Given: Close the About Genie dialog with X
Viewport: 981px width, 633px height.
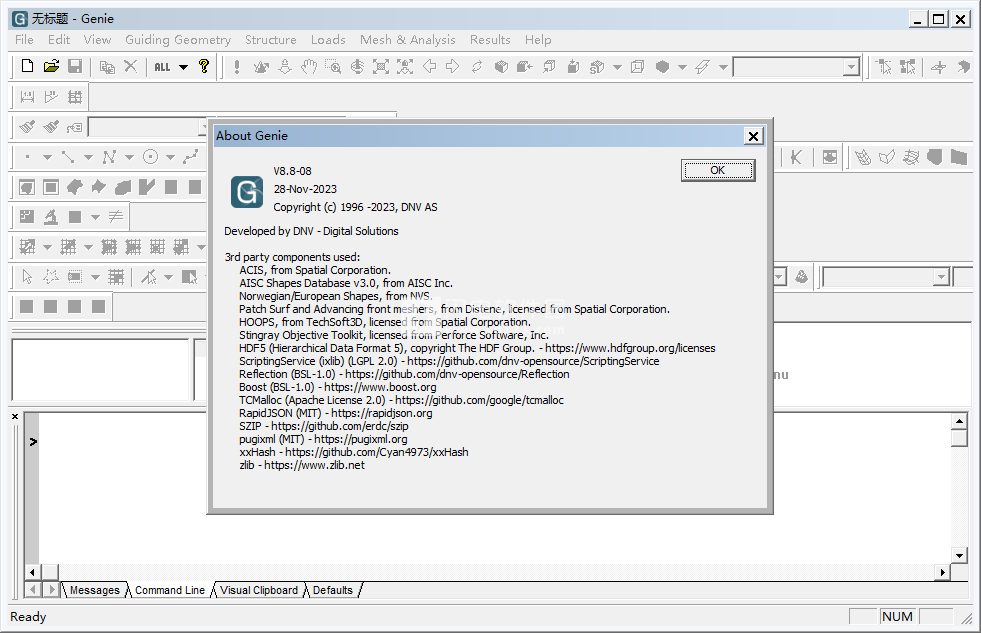Looking at the screenshot, I should [x=753, y=136].
